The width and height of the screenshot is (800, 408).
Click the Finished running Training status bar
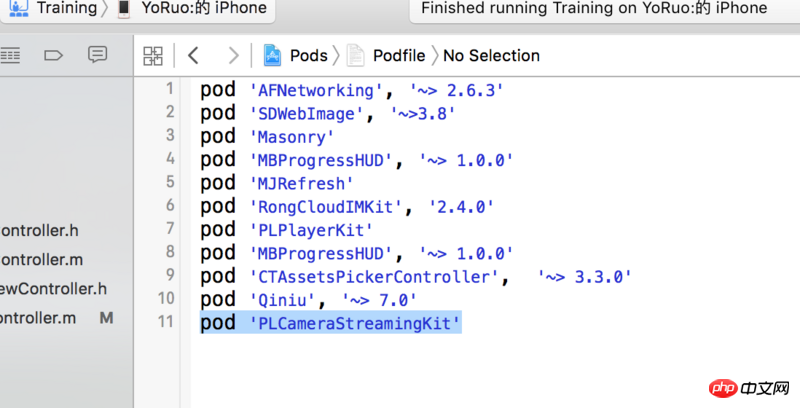tap(594, 8)
